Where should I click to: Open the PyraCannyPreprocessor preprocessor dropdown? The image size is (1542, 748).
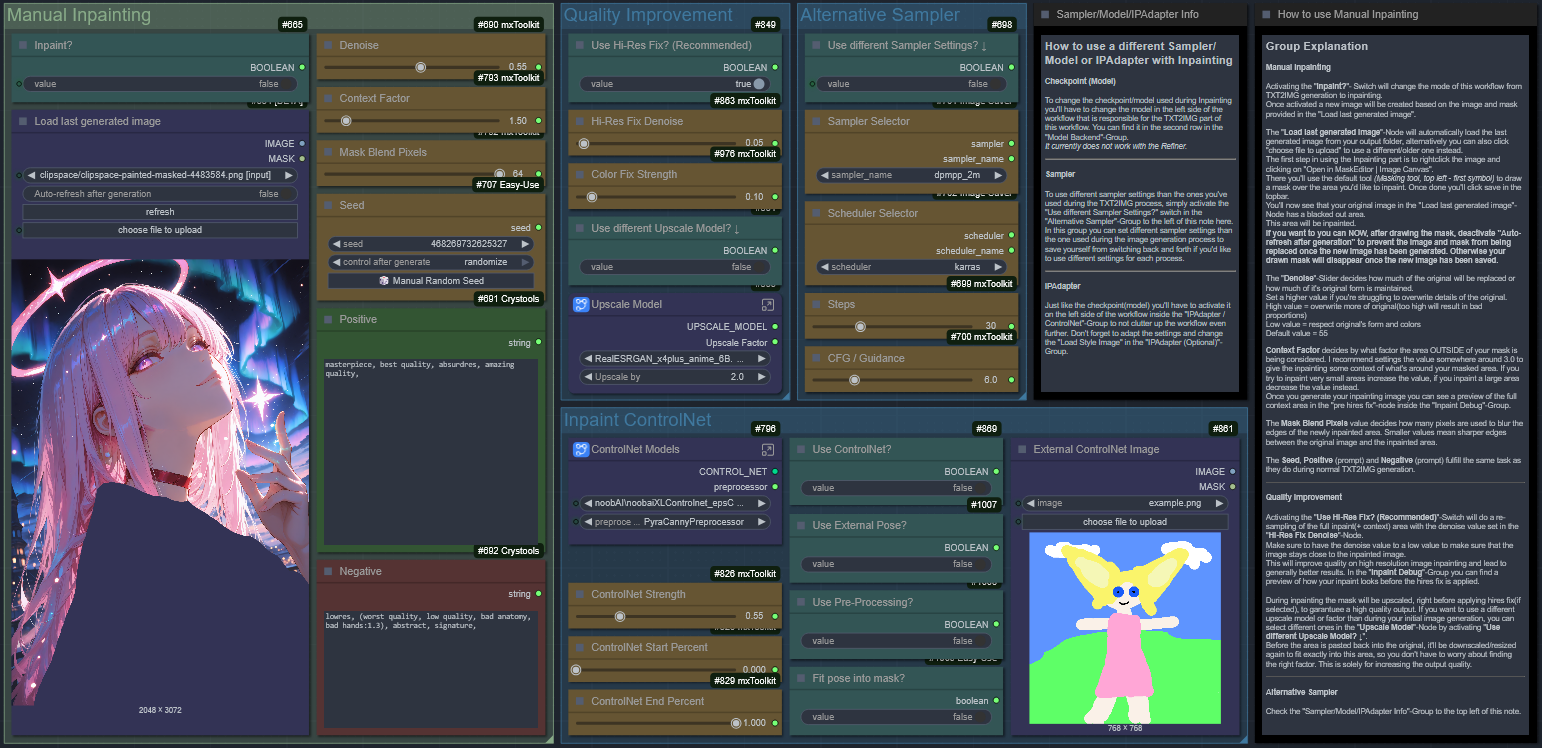click(x=675, y=522)
